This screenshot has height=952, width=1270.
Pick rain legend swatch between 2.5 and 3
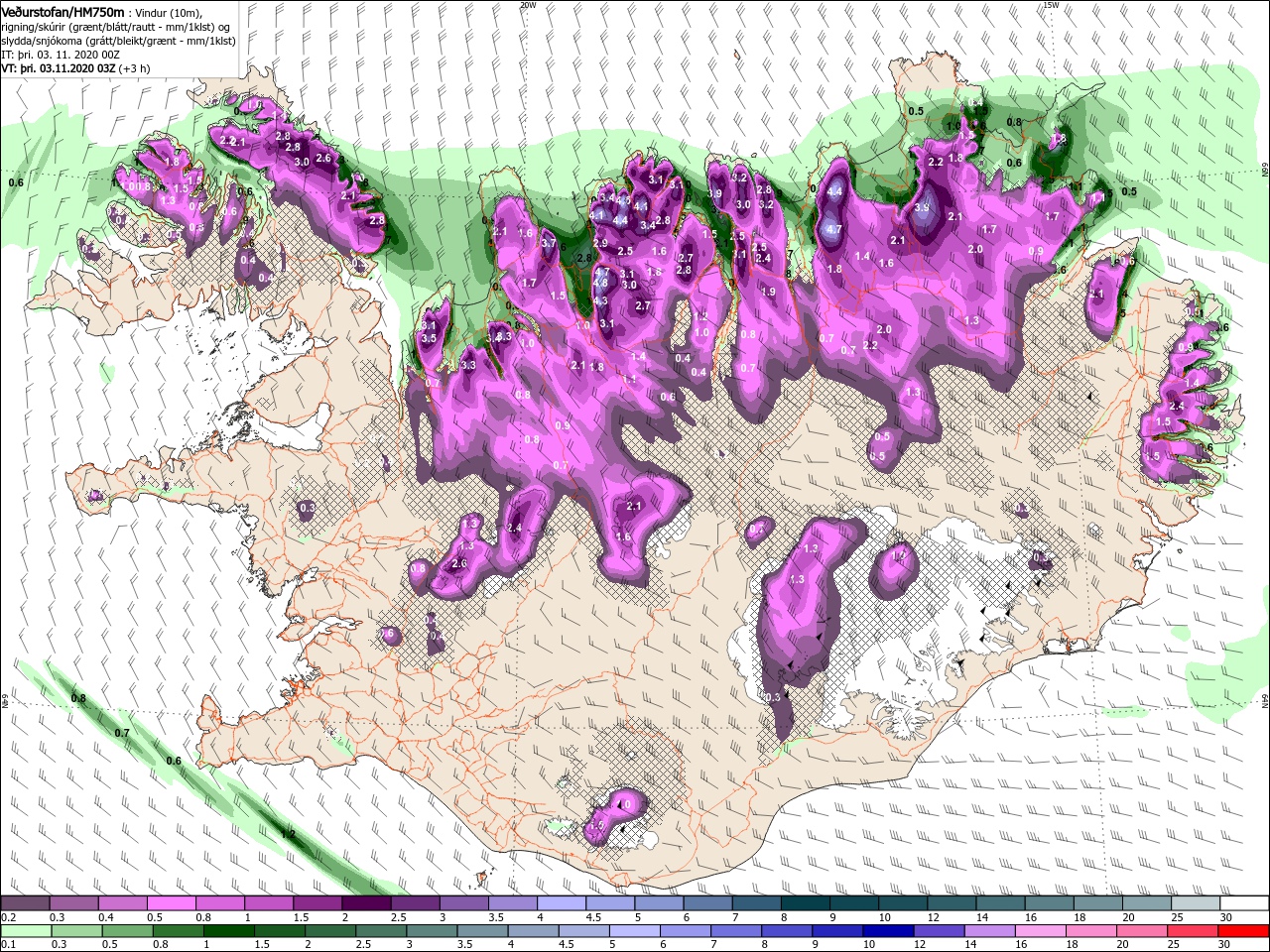pos(381,931)
